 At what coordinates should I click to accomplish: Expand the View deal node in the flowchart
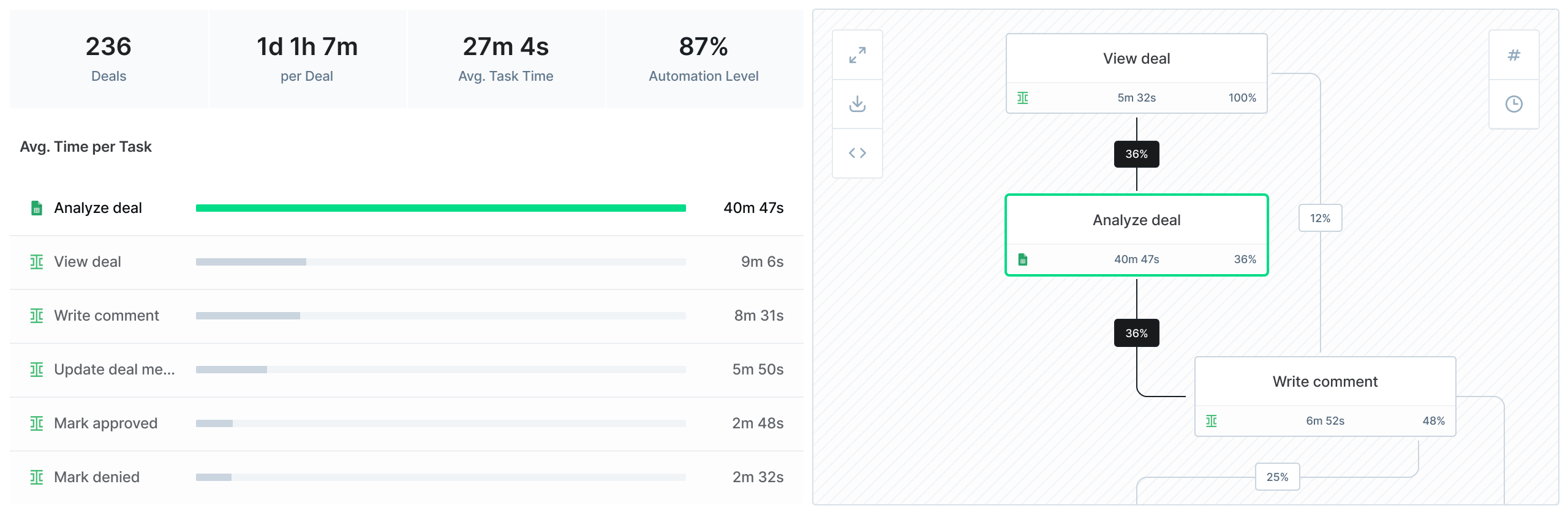pyautogui.click(x=1136, y=58)
